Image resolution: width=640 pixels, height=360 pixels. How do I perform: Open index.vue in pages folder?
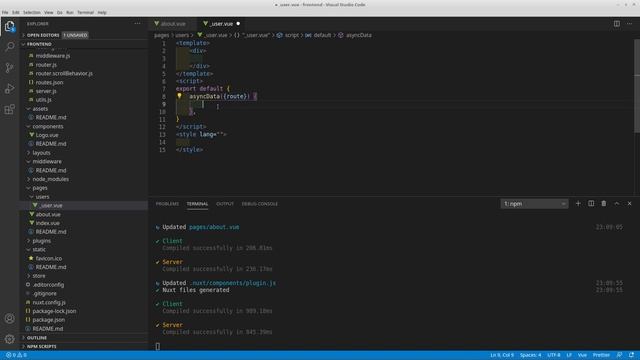(48, 223)
